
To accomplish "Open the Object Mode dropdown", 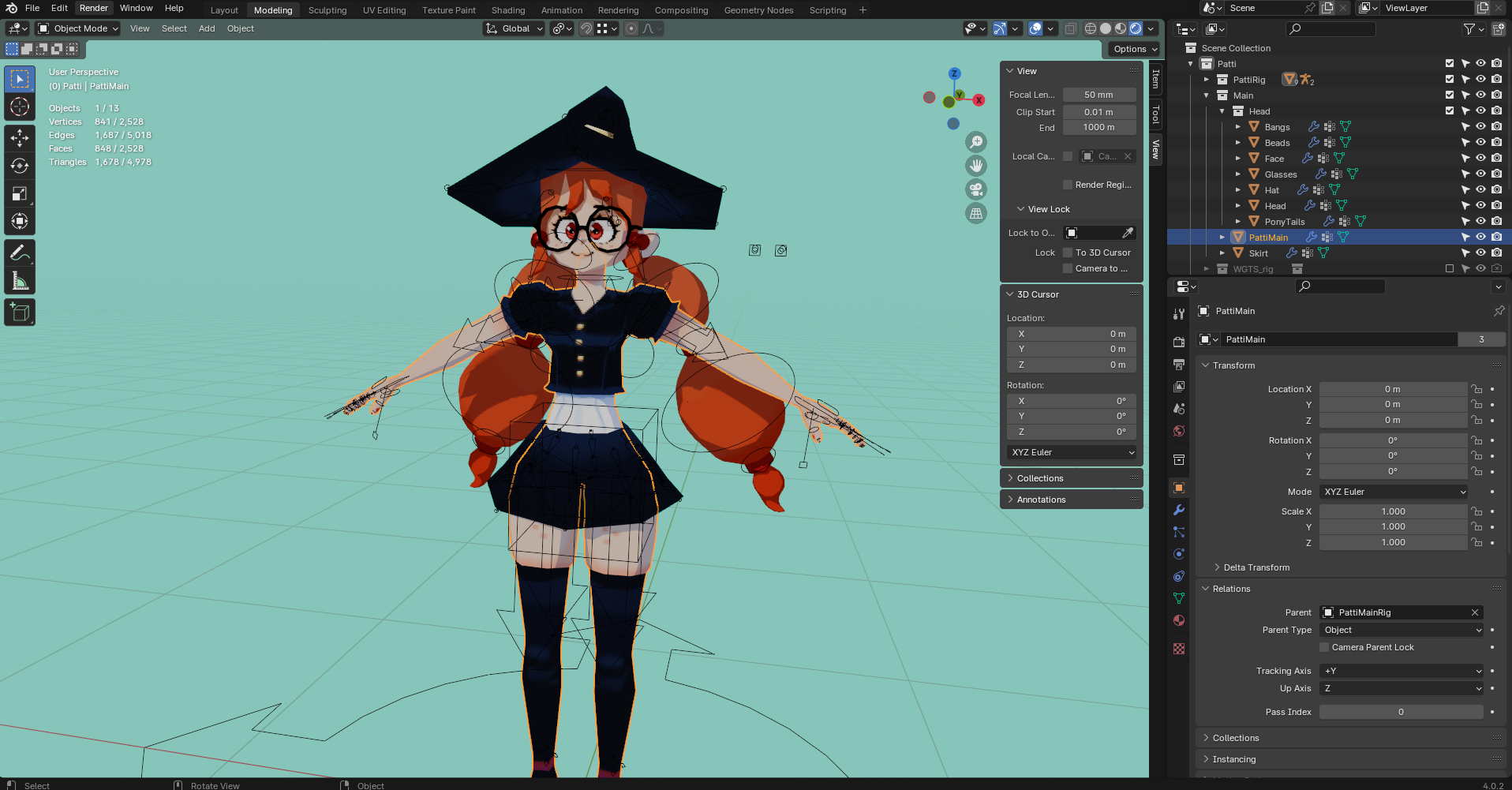I will coord(78,28).
